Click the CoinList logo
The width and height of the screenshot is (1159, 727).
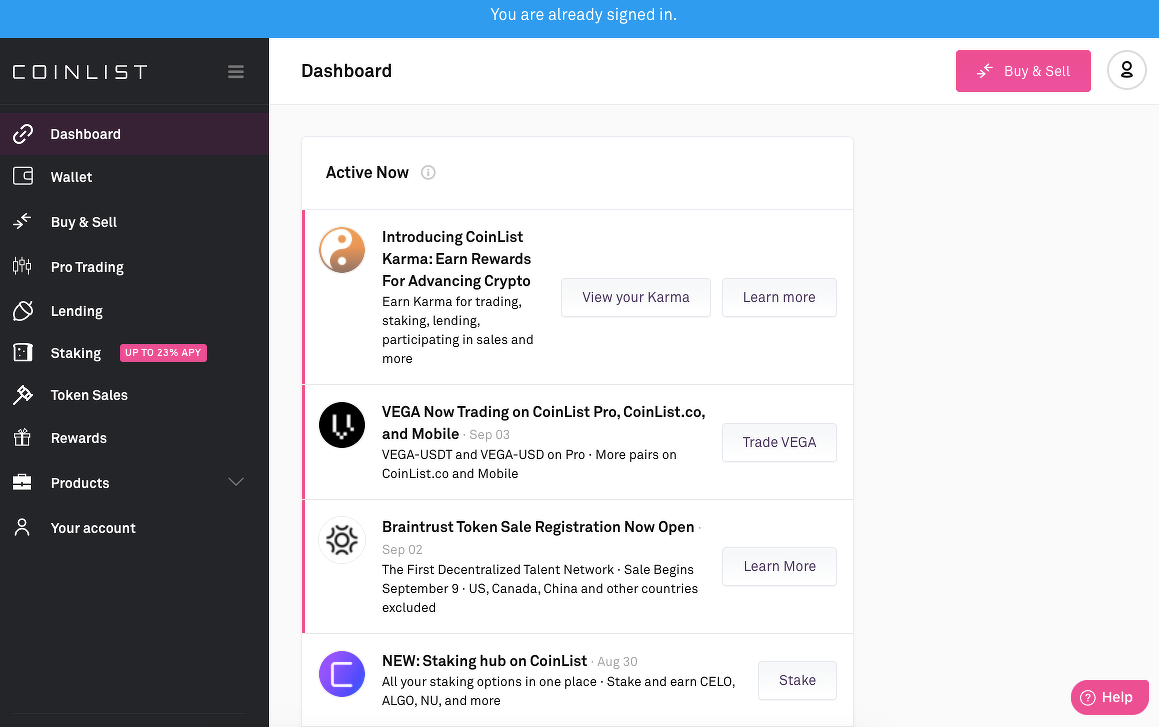pyautogui.click(x=80, y=72)
